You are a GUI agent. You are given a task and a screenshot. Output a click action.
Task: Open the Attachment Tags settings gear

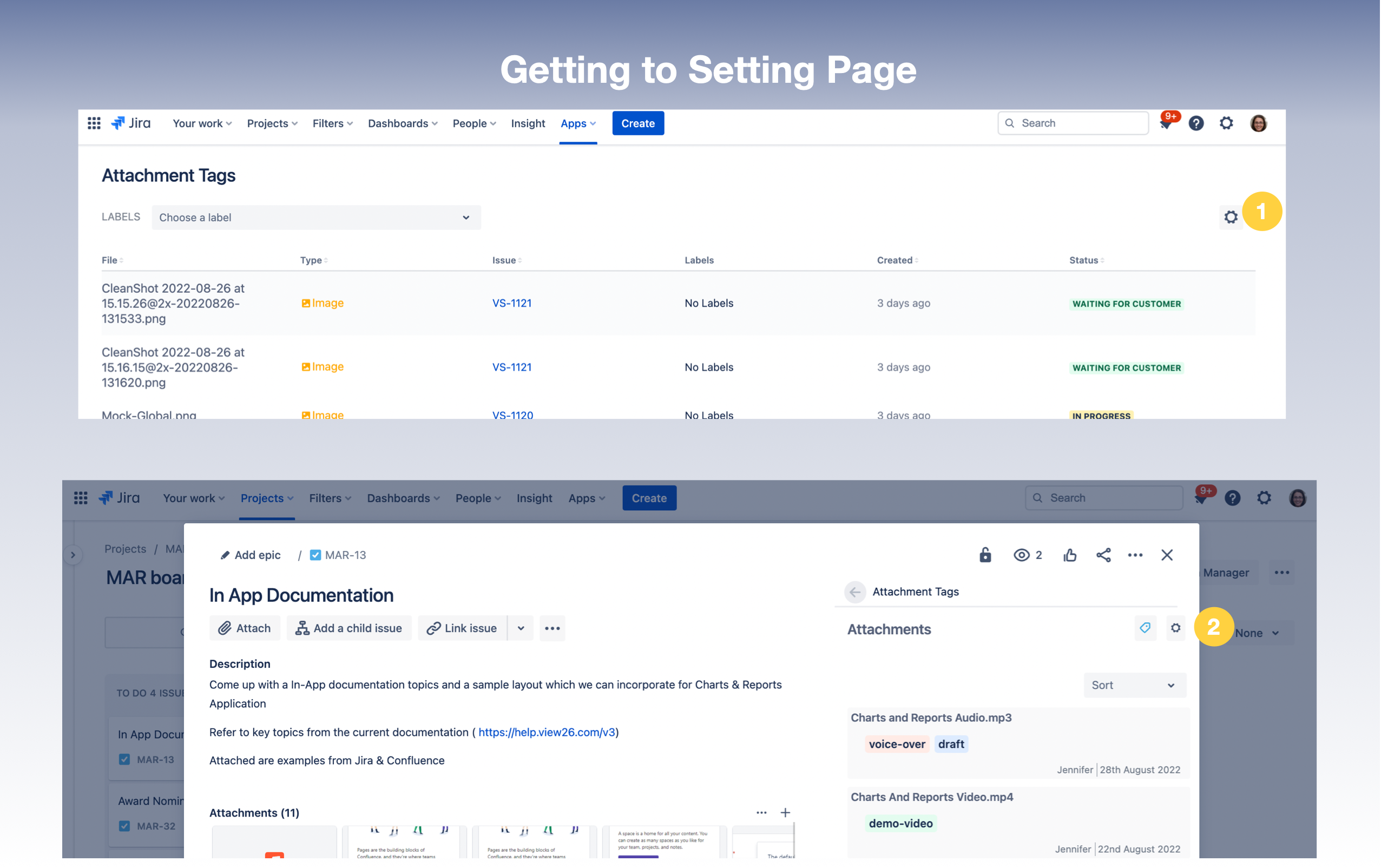(x=1230, y=218)
